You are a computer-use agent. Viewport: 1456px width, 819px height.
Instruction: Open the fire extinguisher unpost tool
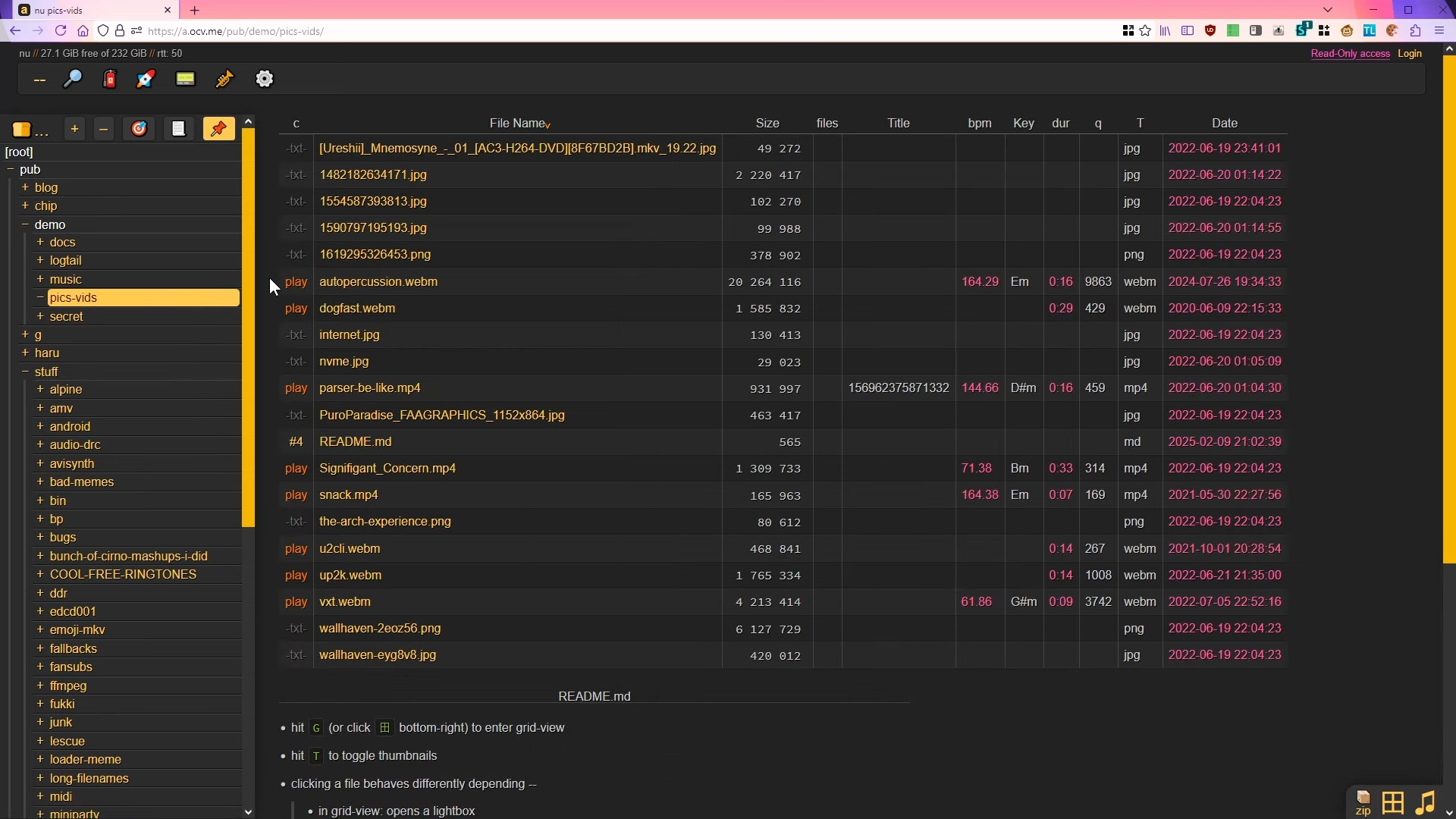pyautogui.click(x=110, y=79)
